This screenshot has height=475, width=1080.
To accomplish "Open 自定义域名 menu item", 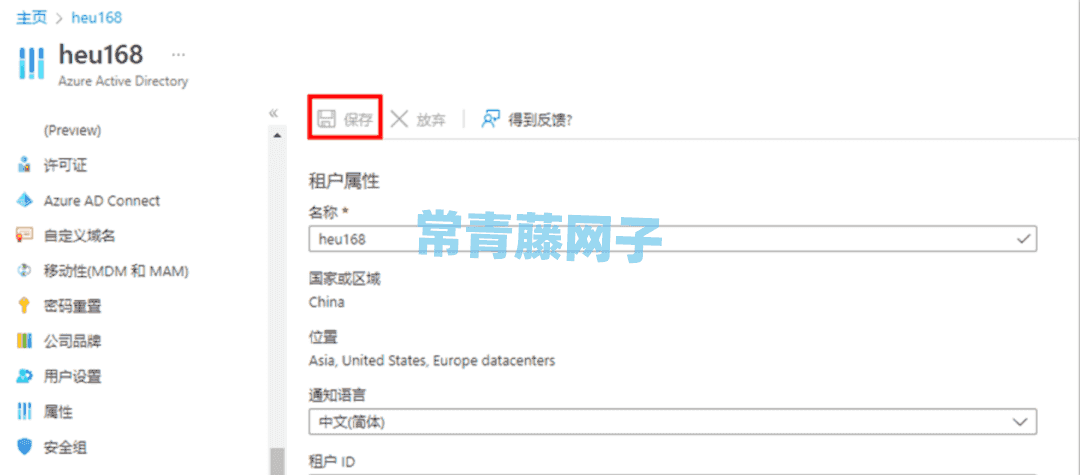I will pos(79,236).
